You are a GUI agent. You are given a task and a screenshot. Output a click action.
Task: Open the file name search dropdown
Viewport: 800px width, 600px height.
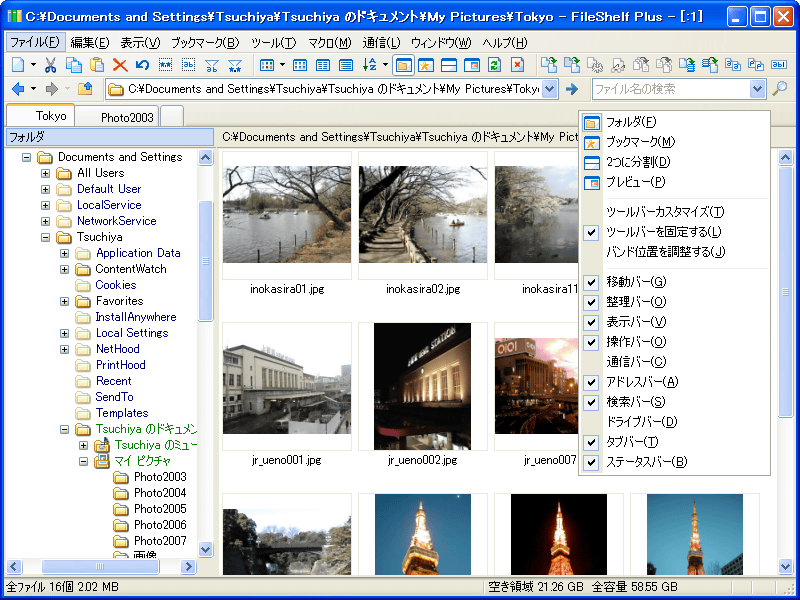pyautogui.click(x=757, y=89)
